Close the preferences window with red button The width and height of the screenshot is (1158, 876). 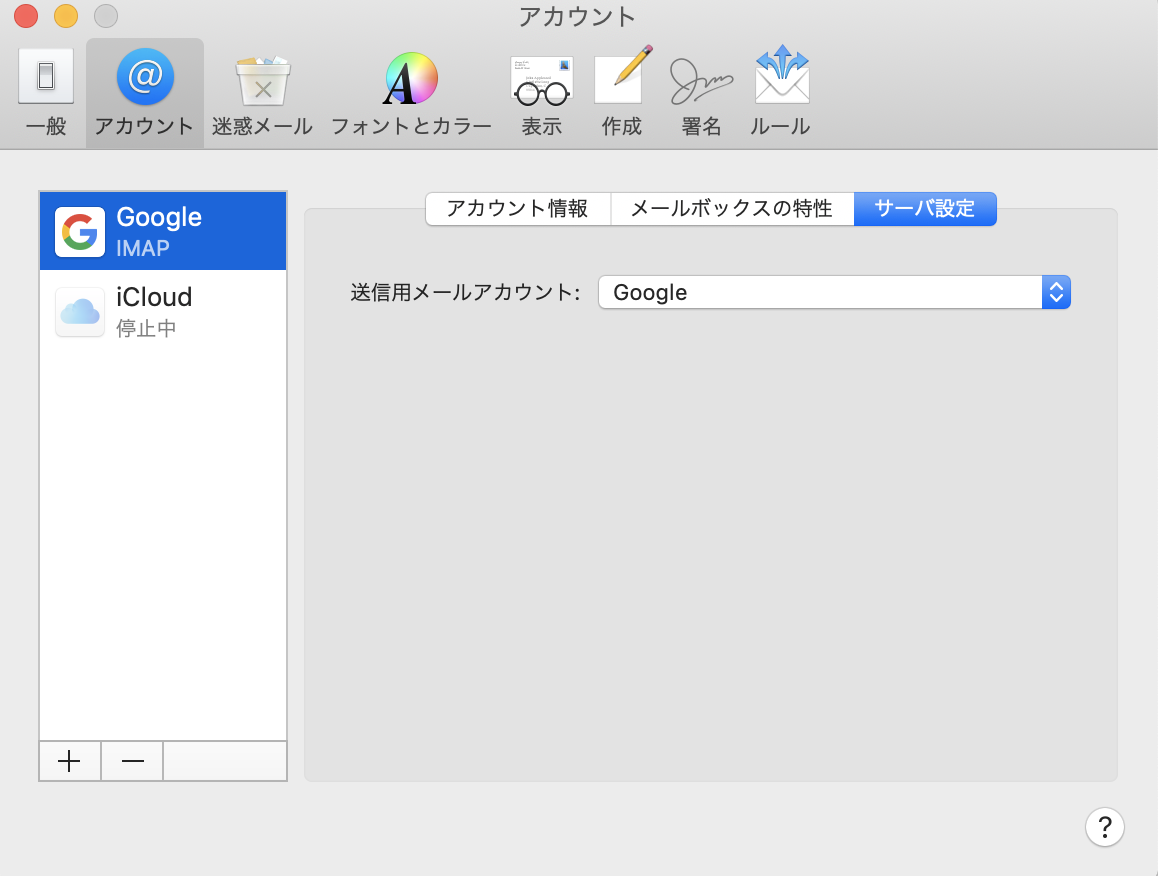coord(26,16)
